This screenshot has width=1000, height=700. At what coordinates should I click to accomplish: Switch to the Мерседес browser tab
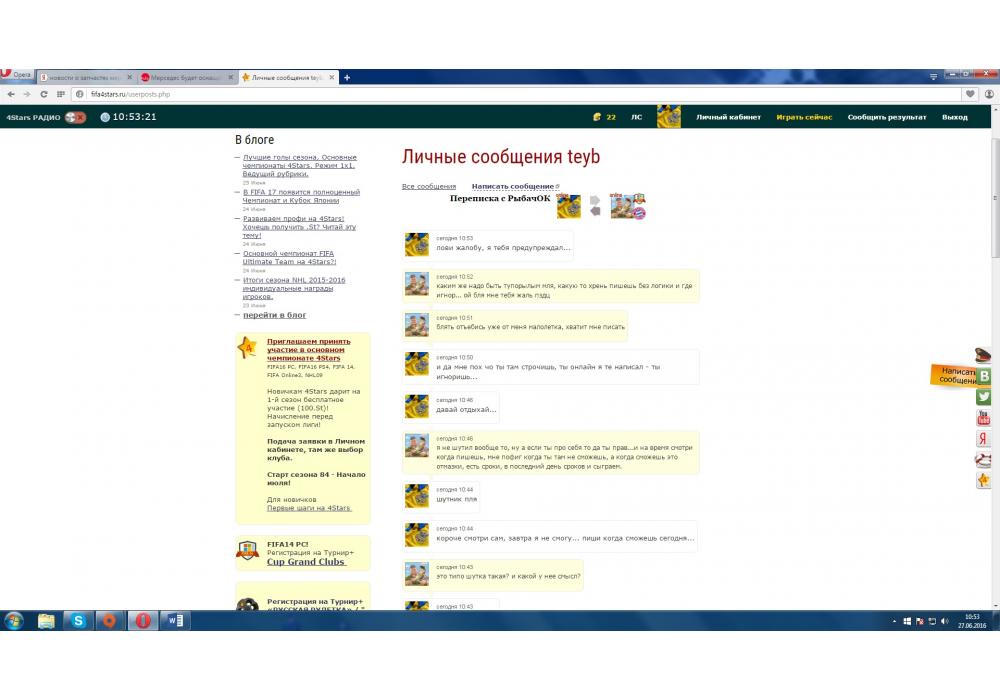coord(187,77)
